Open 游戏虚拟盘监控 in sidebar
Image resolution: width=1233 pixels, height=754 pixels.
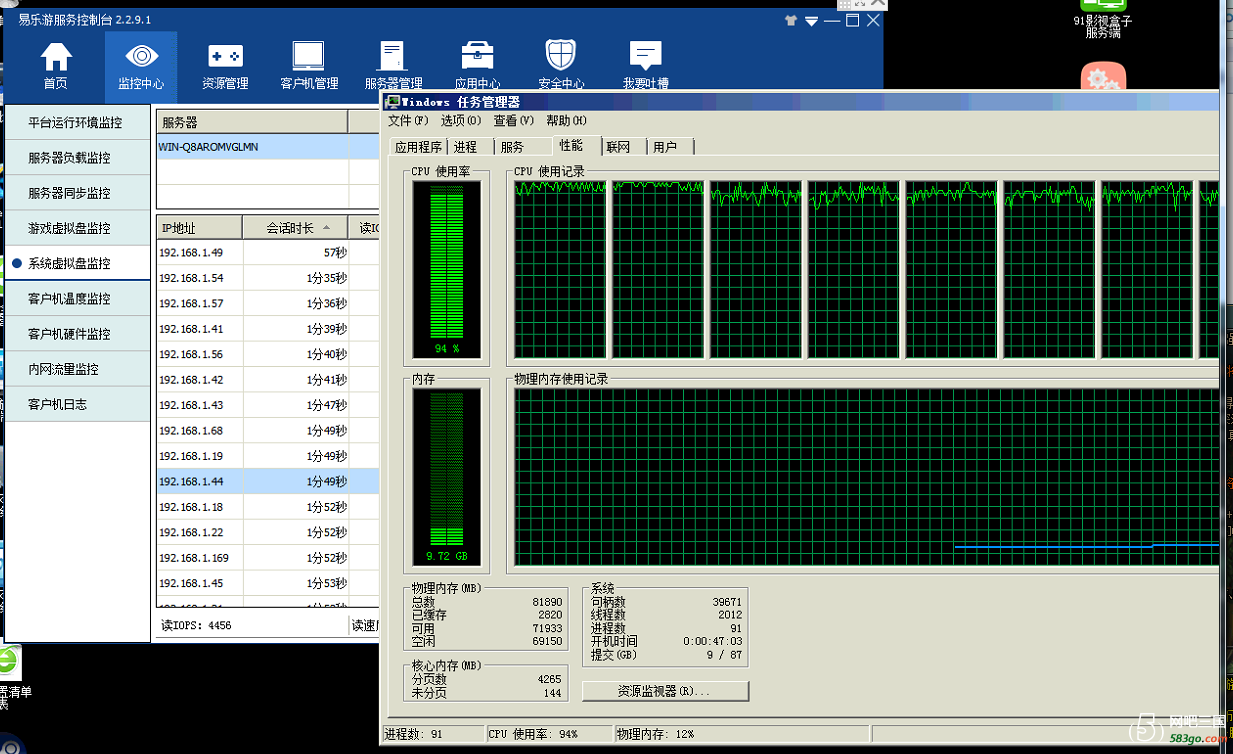tap(77, 228)
